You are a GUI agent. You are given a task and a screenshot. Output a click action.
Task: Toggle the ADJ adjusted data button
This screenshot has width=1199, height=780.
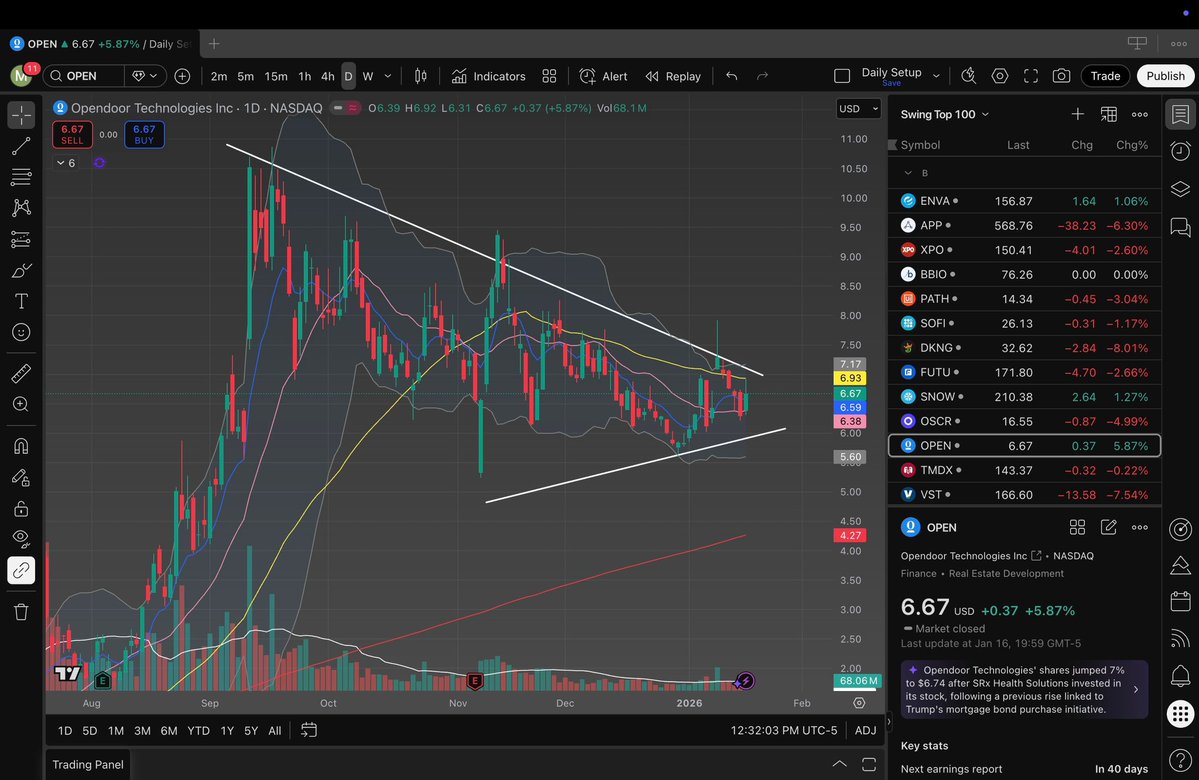click(x=865, y=730)
